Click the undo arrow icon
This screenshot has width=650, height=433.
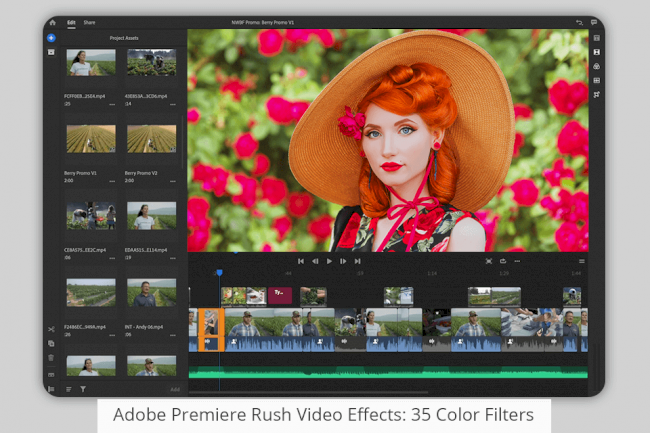pos(579,22)
